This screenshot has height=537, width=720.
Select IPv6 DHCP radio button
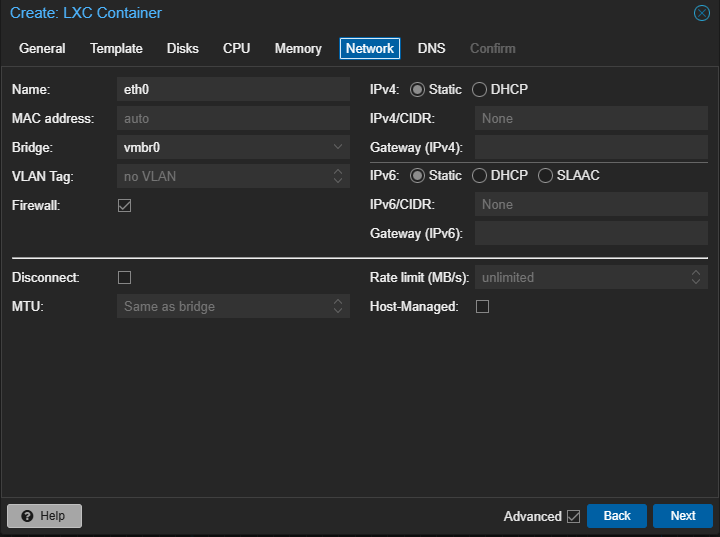pyautogui.click(x=479, y=175)
